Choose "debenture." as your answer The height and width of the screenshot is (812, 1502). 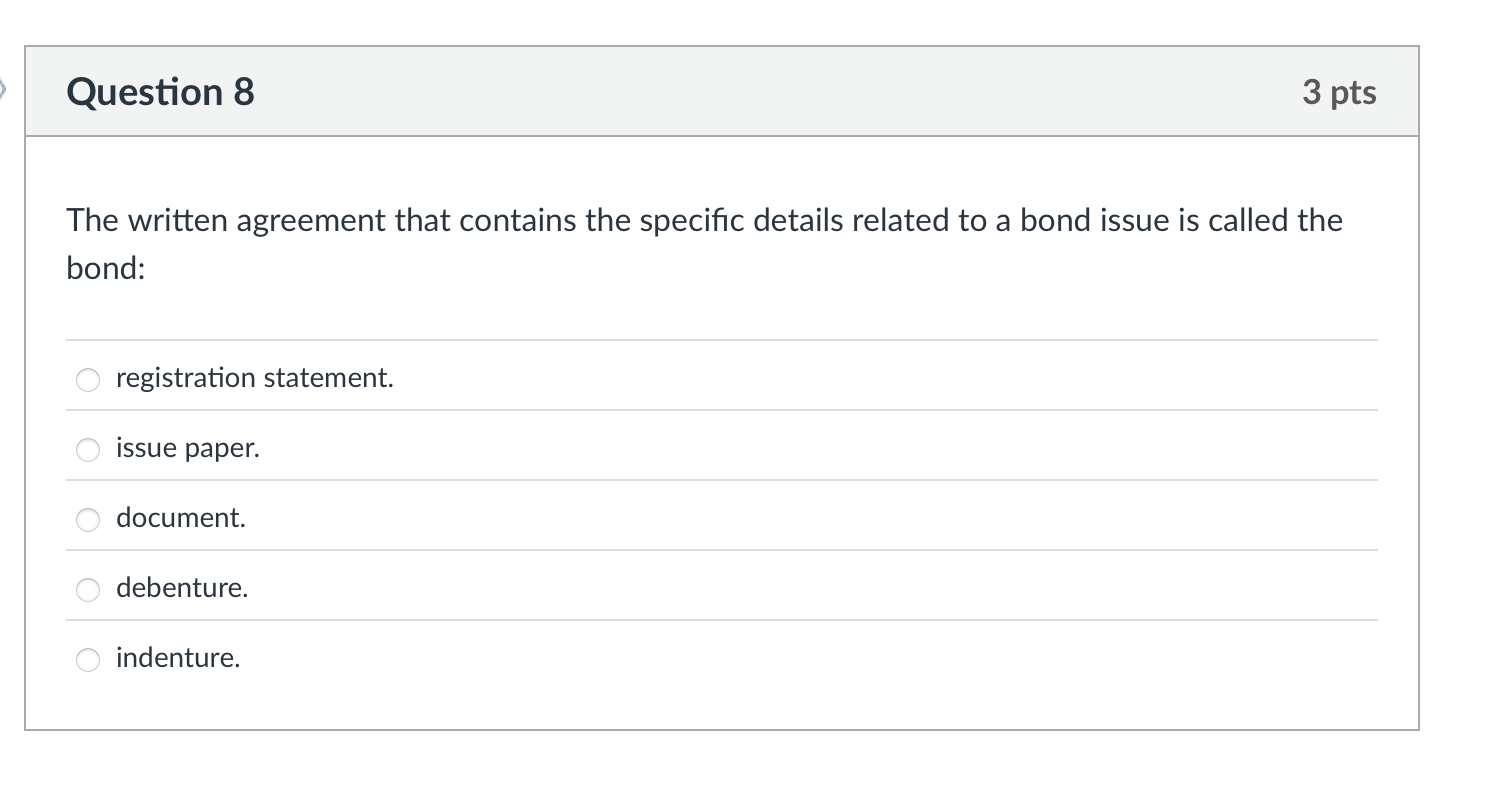click(182, 588)
